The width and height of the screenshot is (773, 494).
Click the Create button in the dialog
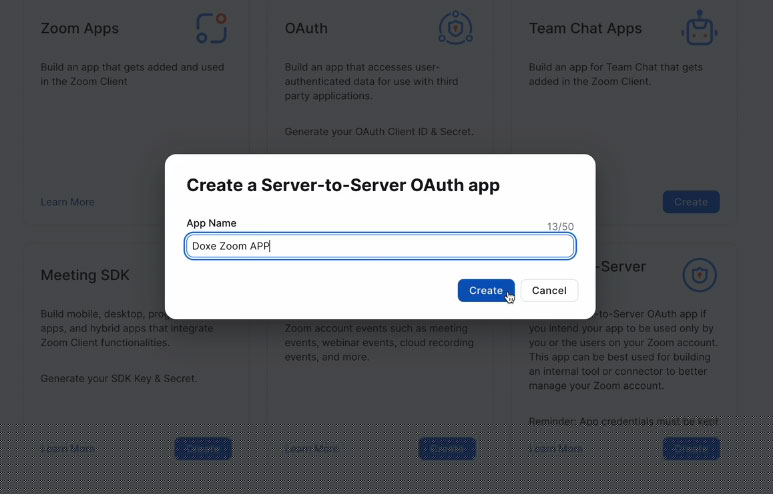pyautogui.click(x=486, y=290)
